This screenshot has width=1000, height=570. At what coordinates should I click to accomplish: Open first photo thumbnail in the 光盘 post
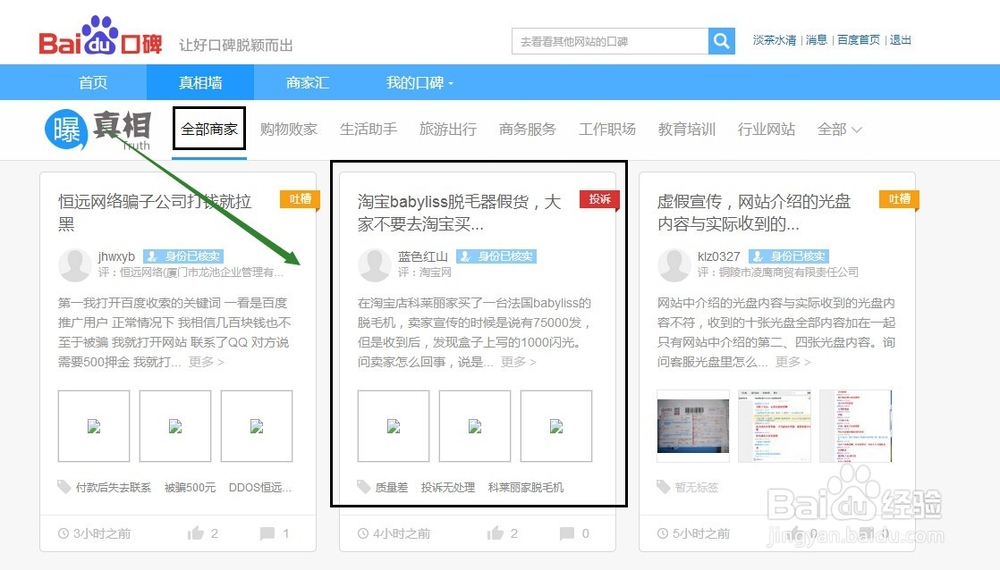693,426
